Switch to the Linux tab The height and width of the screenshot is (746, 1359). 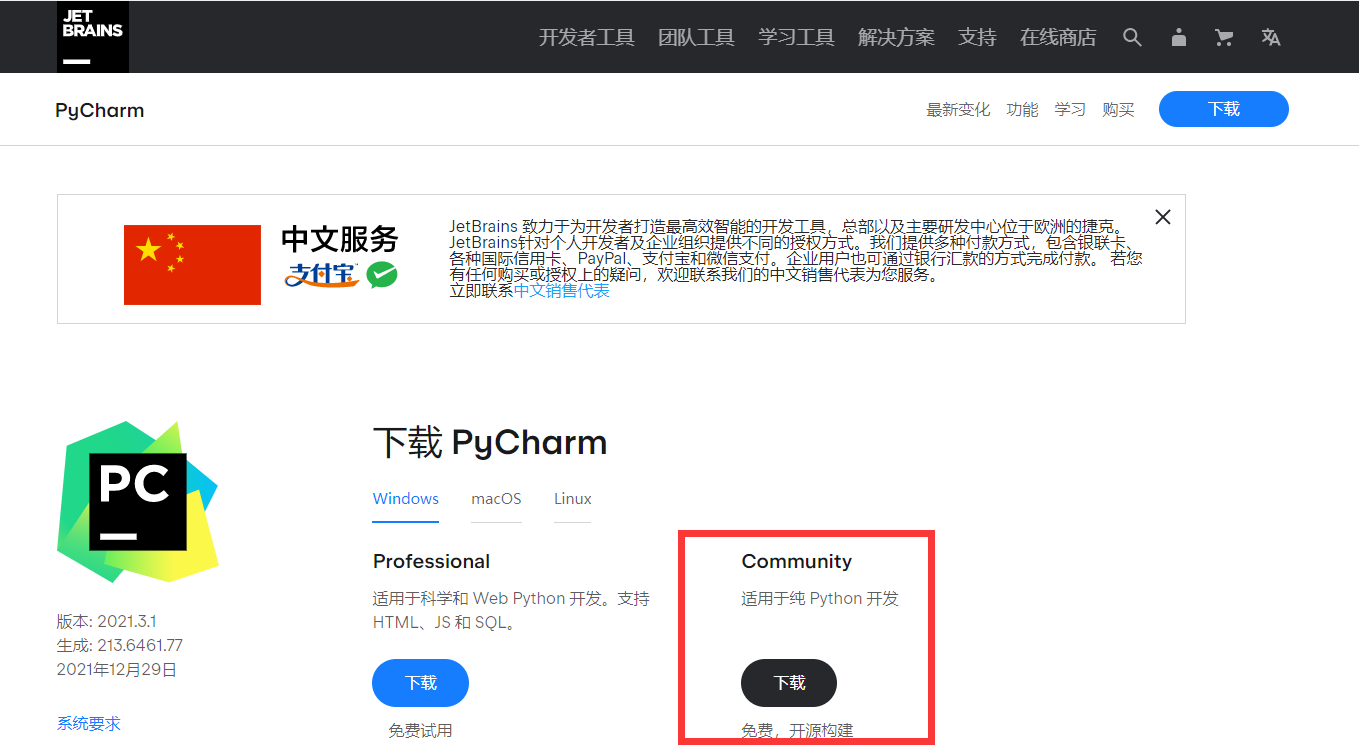(x=573, y=499)
